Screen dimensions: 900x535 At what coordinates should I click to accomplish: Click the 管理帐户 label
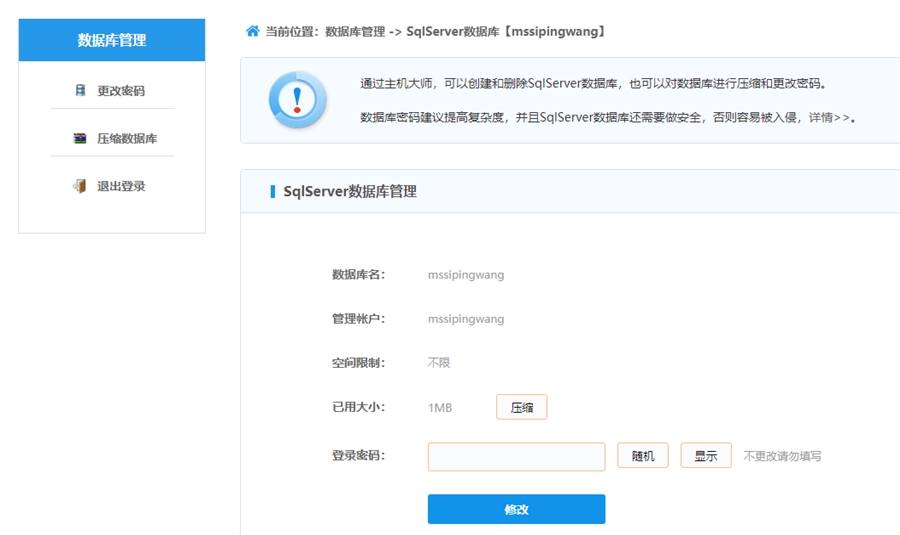tap(358, 319)
